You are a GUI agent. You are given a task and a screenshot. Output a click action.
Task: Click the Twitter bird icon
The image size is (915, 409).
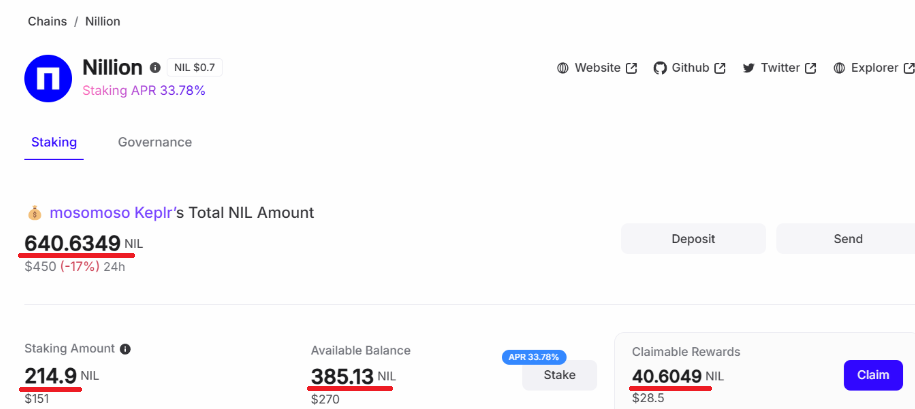[749, 68]
